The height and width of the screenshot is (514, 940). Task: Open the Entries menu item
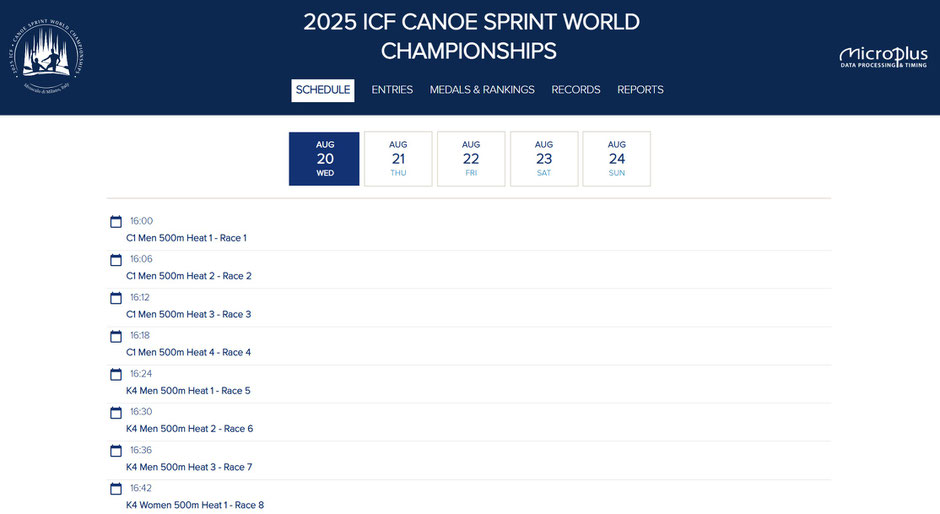click(x=392, y=90)
